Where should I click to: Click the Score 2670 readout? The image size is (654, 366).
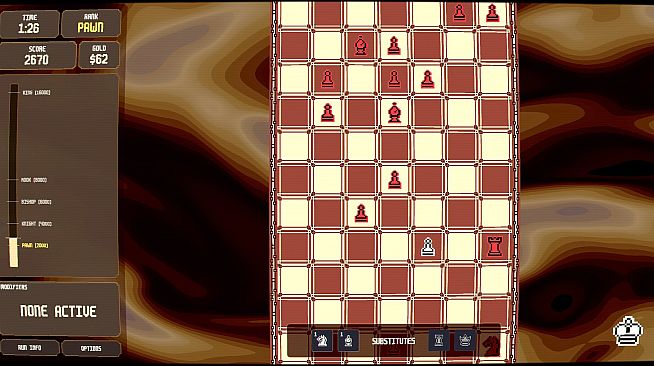(38, 55)
